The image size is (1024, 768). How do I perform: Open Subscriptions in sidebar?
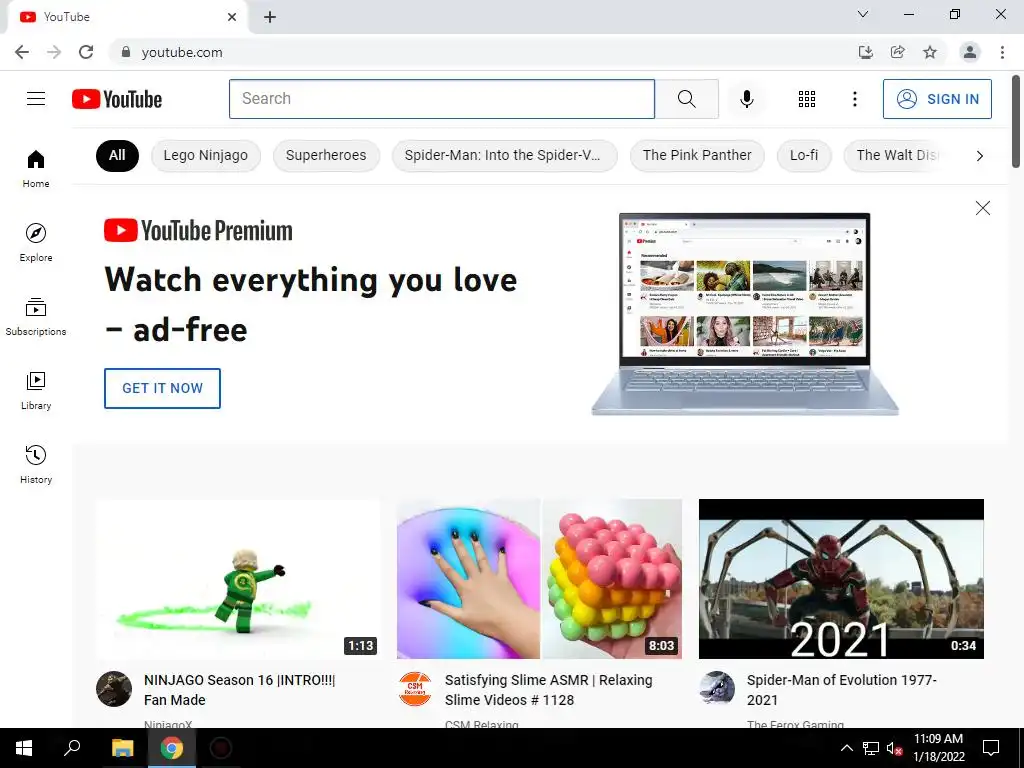click(x=36, y=316)
